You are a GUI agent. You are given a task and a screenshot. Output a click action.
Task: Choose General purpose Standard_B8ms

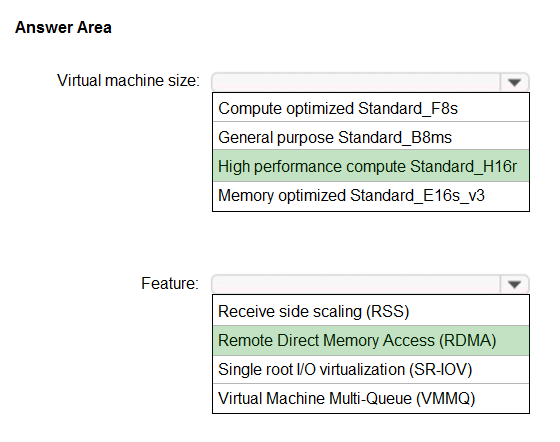click(x=371, y=136)
